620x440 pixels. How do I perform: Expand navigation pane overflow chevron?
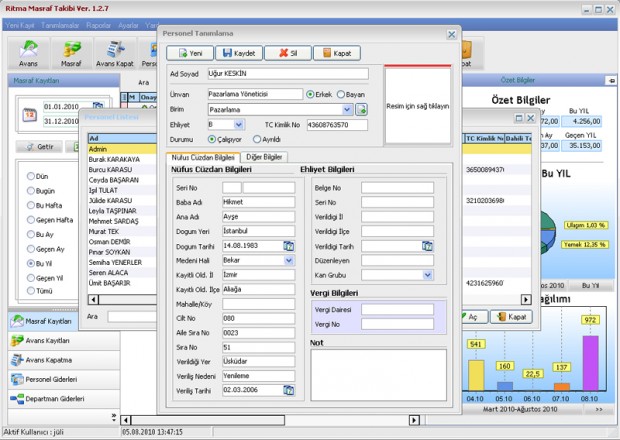114,417
